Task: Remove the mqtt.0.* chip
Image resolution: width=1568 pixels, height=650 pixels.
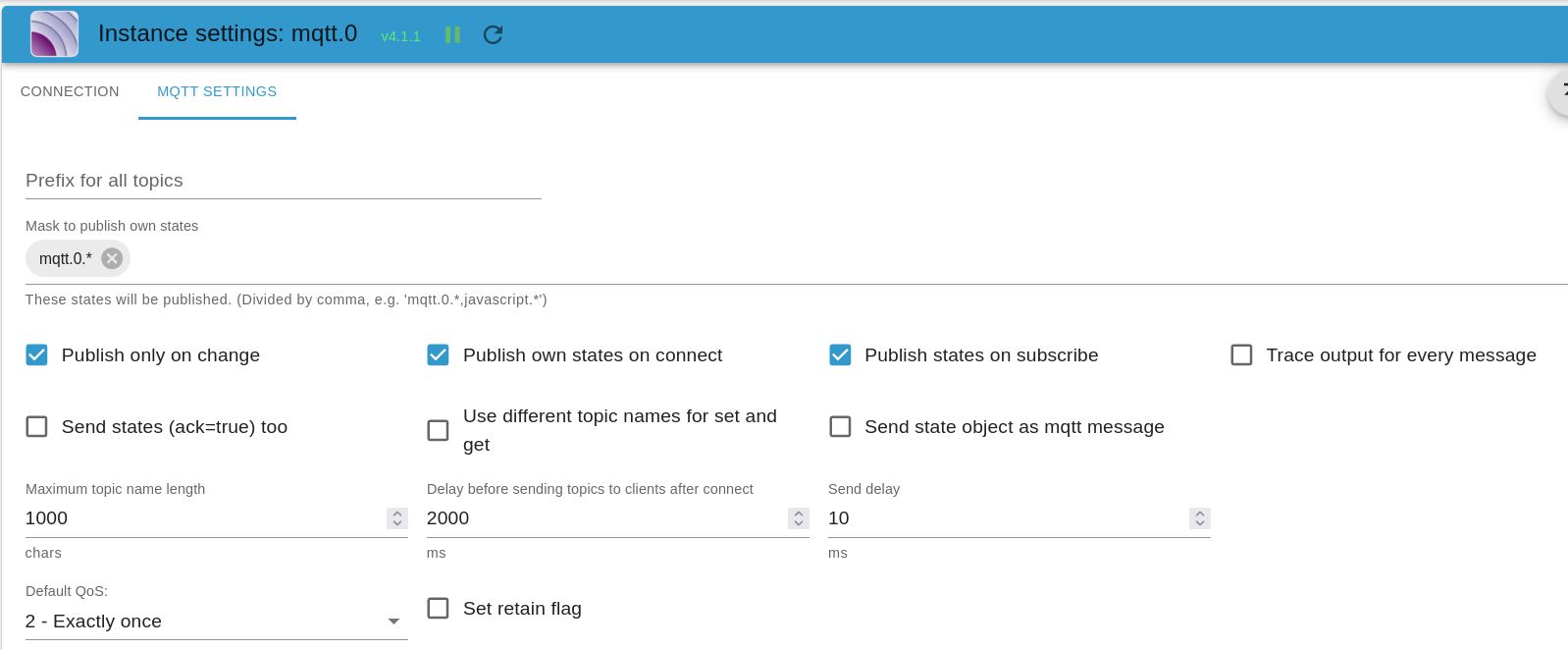Action: pos(113,258)
